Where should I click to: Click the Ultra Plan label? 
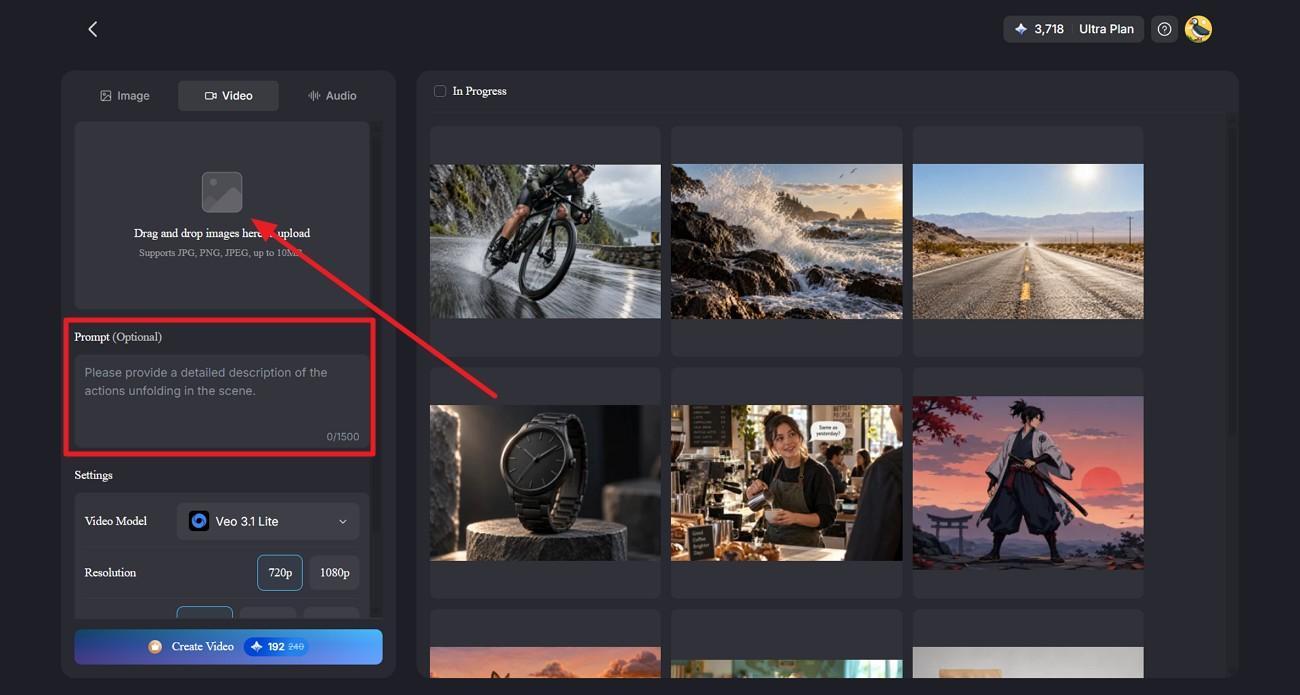tap(1106, 29)
